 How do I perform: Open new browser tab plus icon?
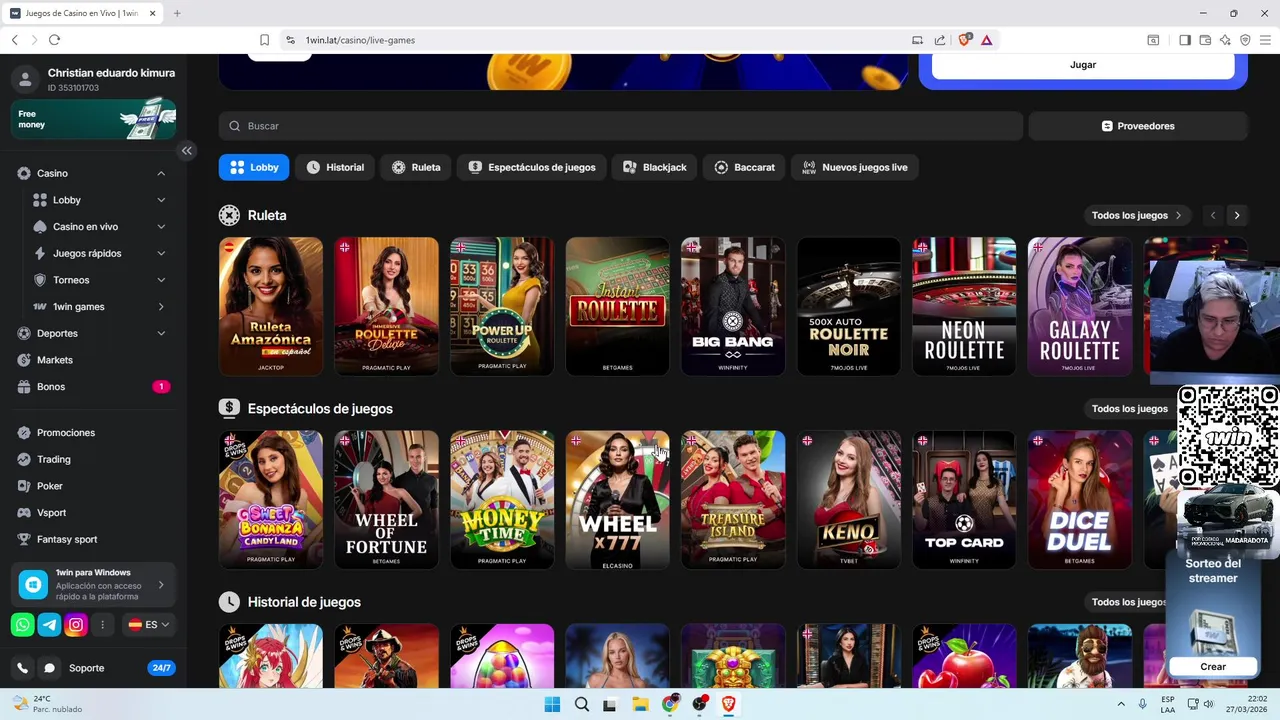[177, 13]
